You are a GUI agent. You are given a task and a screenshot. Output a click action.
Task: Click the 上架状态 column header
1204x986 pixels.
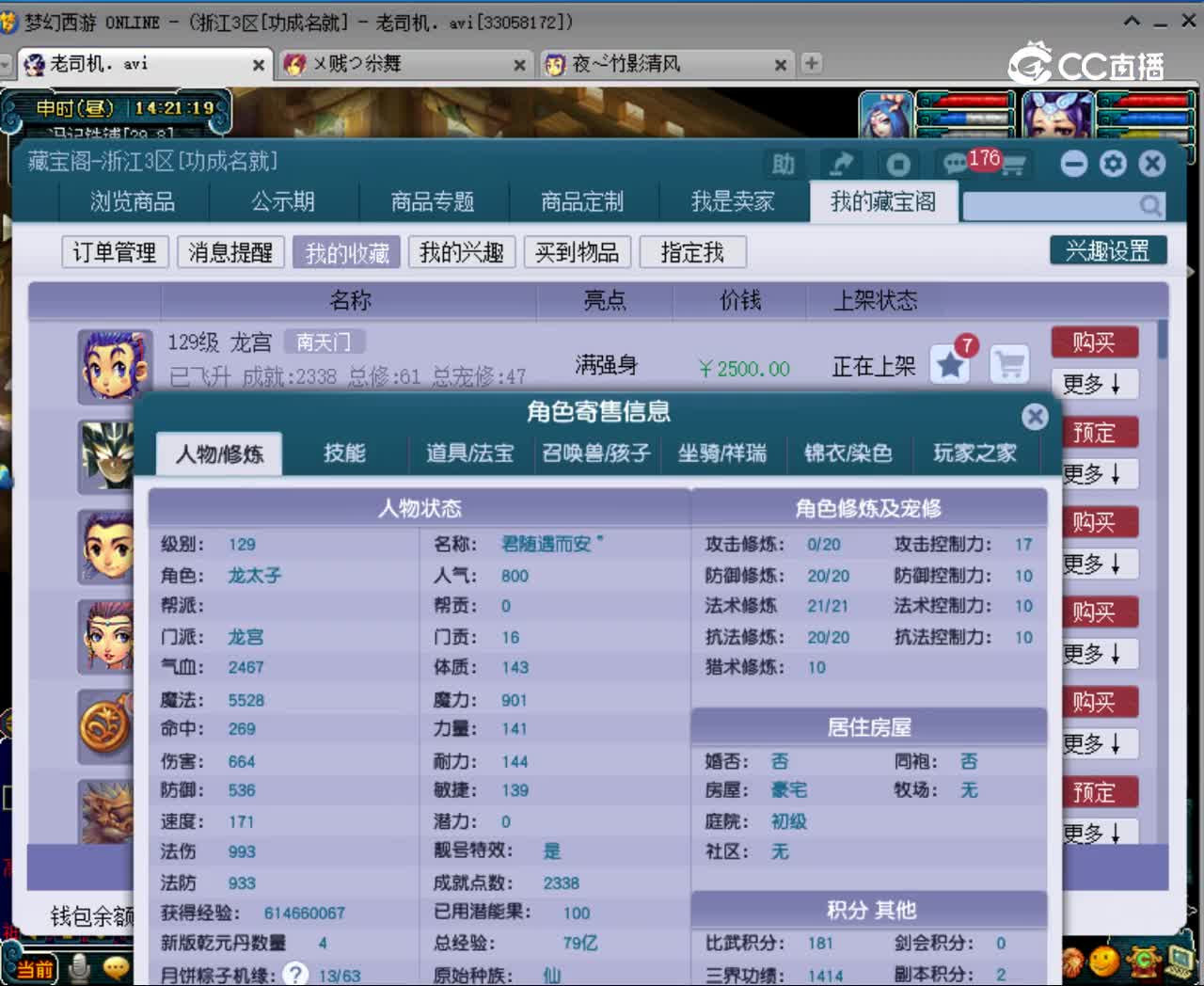[x=876, y=301]
